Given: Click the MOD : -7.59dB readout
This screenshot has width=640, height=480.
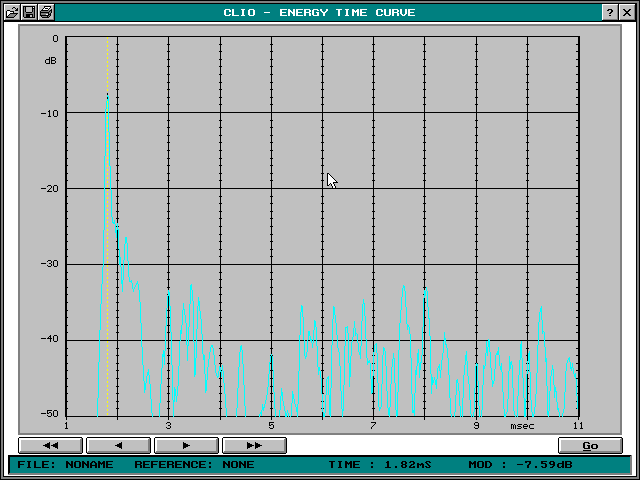Looking at the screenshot, I should (x=520, y=464).
